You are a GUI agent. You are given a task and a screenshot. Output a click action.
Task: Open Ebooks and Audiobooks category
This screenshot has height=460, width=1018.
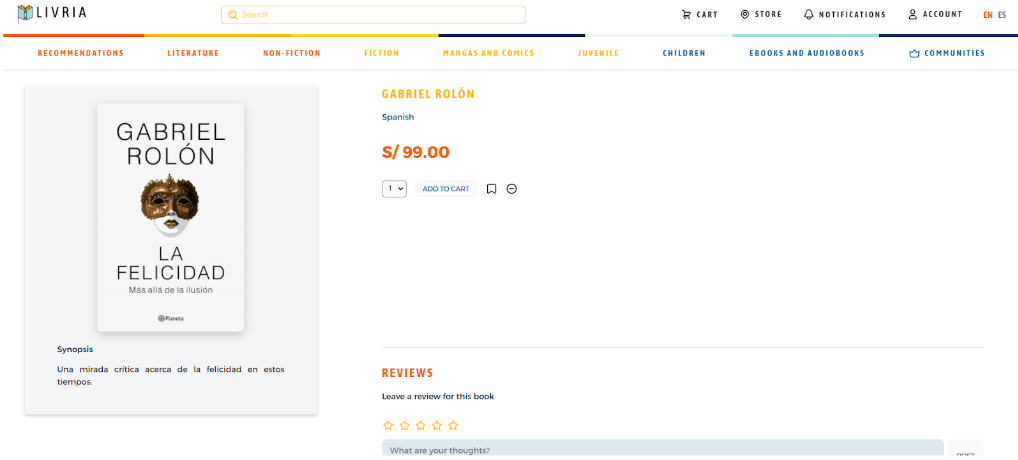point(807,53)
